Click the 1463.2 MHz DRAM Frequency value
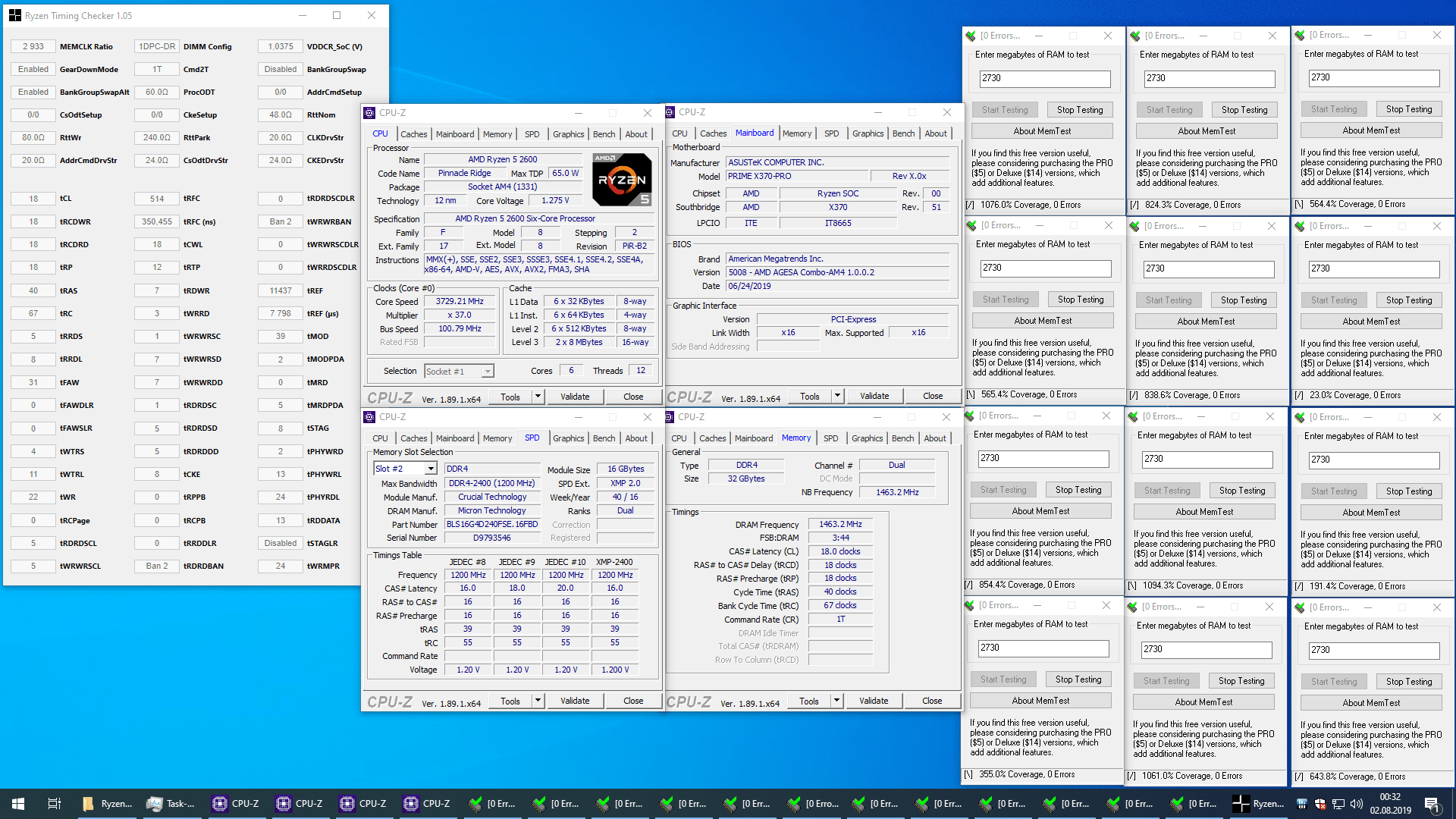Screen dimensions: 1456x819 [840, 525]
